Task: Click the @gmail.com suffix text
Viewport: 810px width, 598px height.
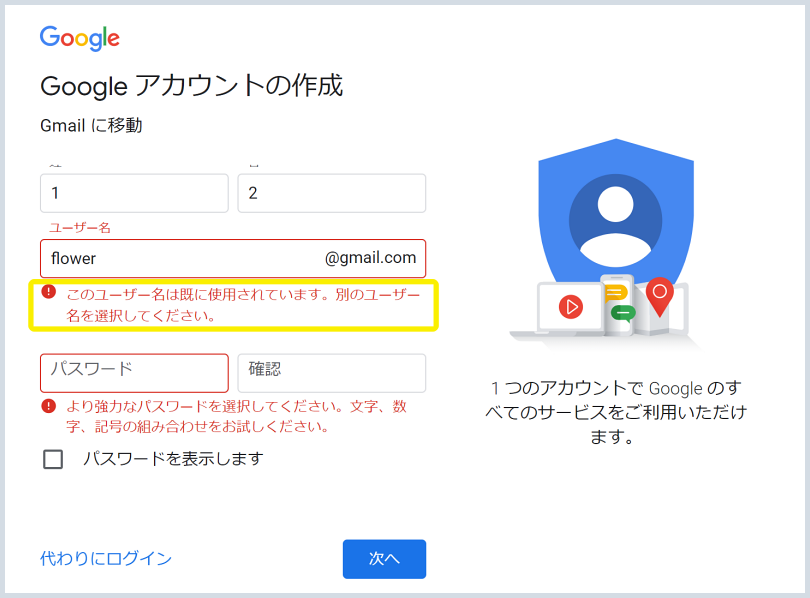Action: pyautogui.click(x=370, y=258)
